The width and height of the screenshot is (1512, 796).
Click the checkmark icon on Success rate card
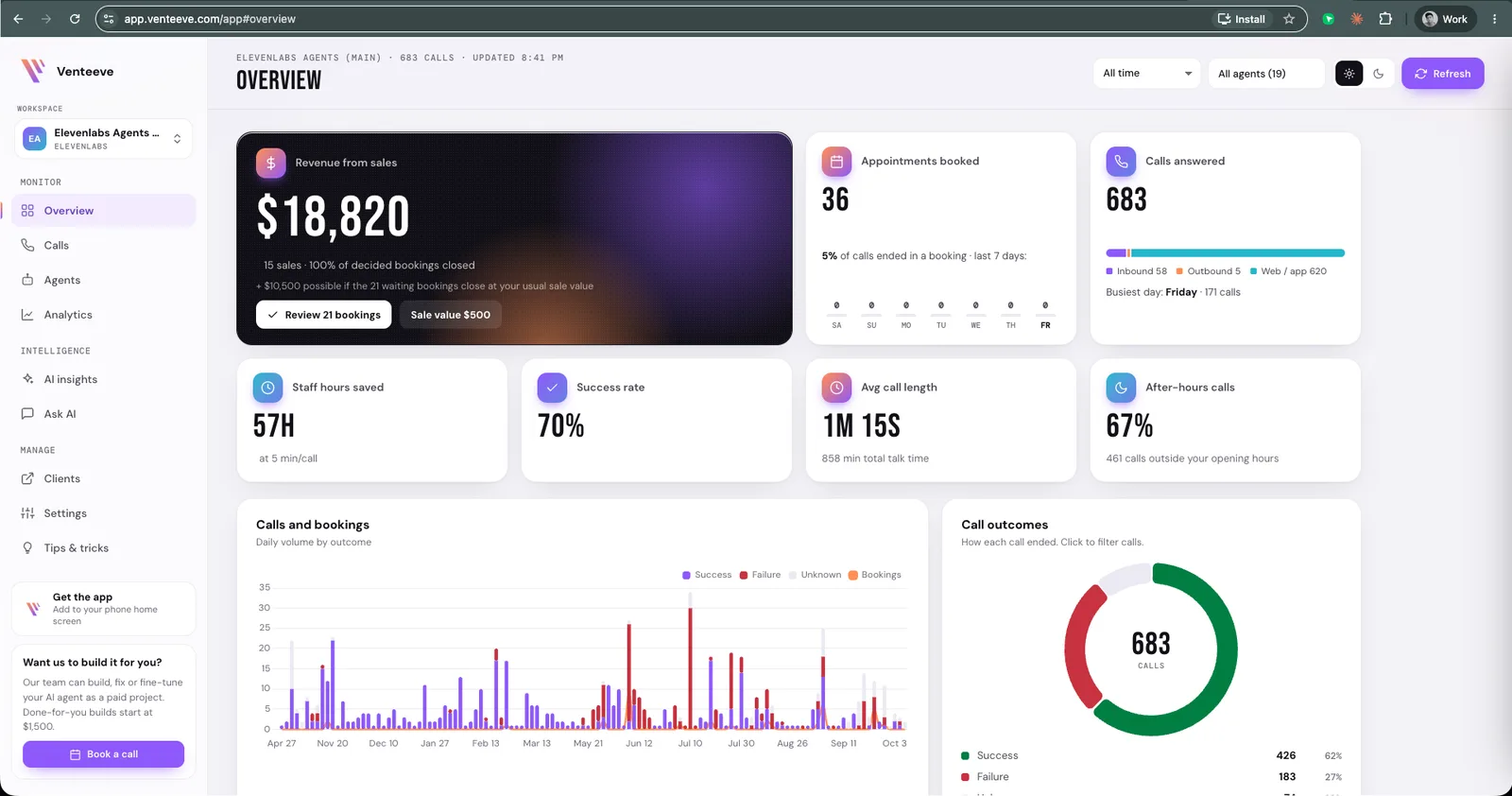click(552, 388)
